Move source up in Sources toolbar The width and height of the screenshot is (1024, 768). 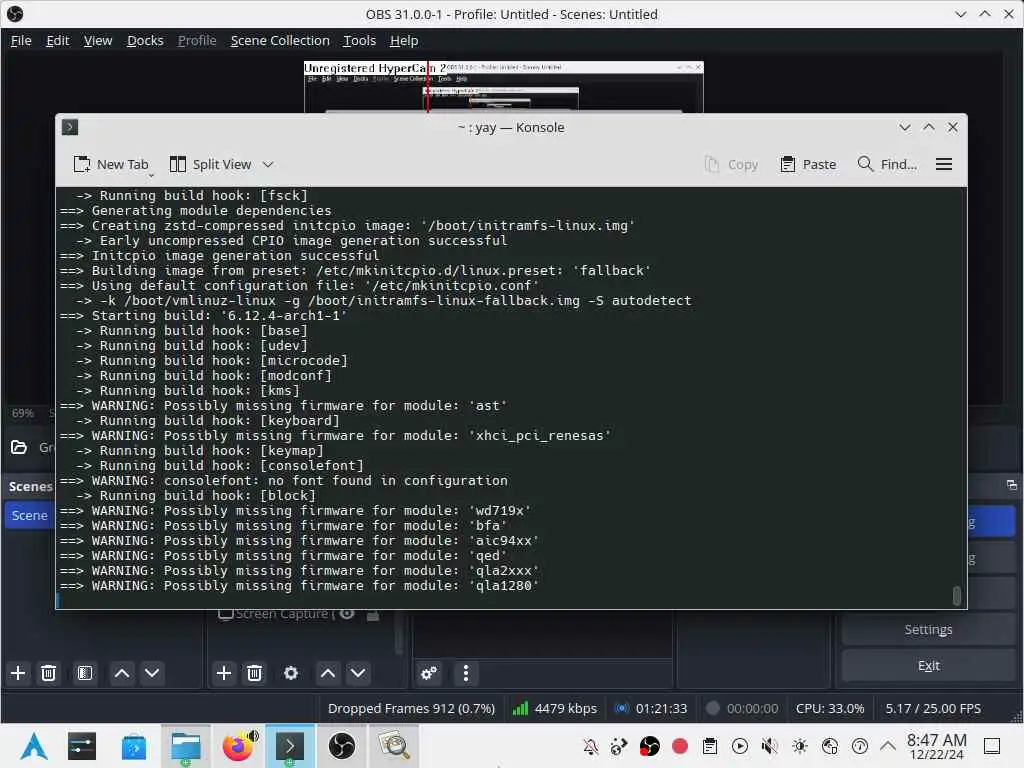coord(328,673)
